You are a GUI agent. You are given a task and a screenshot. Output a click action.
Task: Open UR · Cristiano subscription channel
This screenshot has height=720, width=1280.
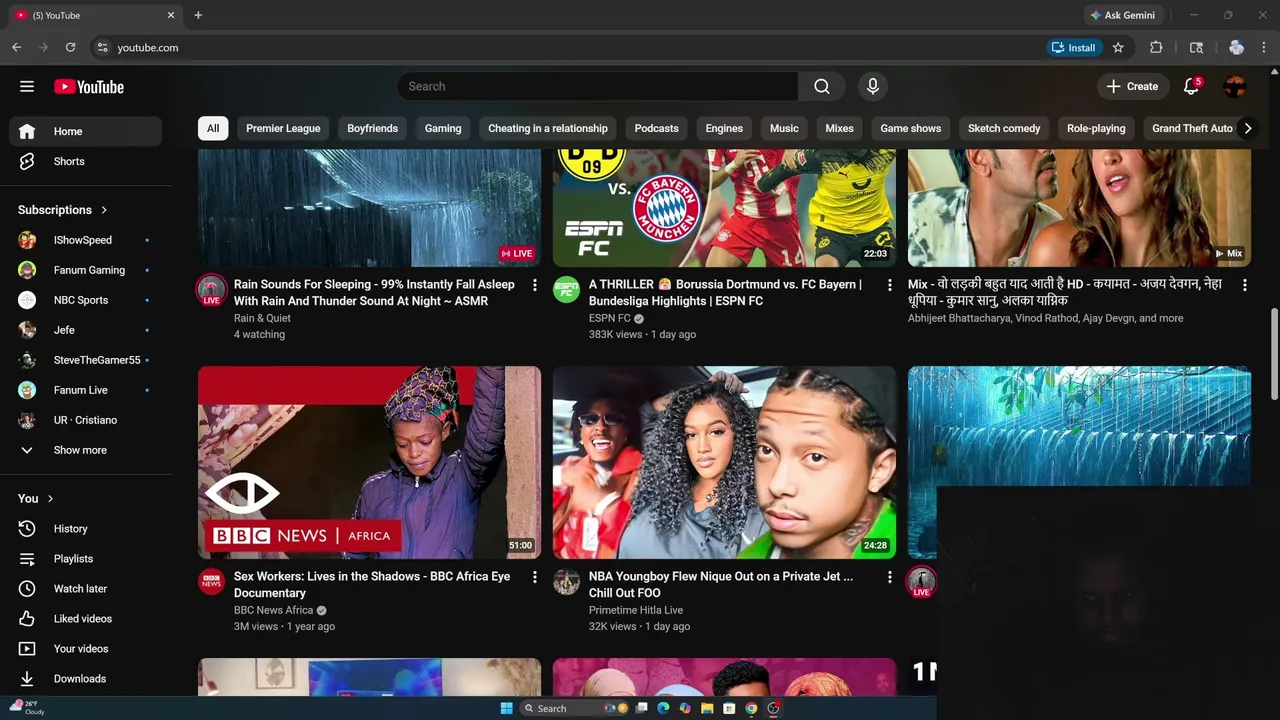[86, 420]
